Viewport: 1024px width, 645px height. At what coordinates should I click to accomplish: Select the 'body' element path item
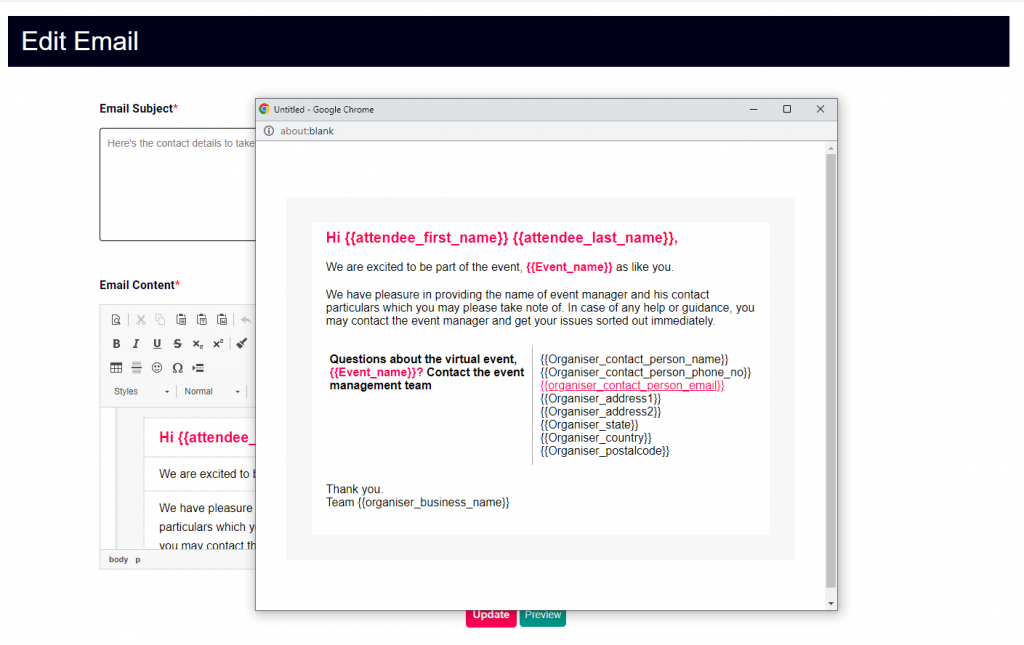point(118,559)
